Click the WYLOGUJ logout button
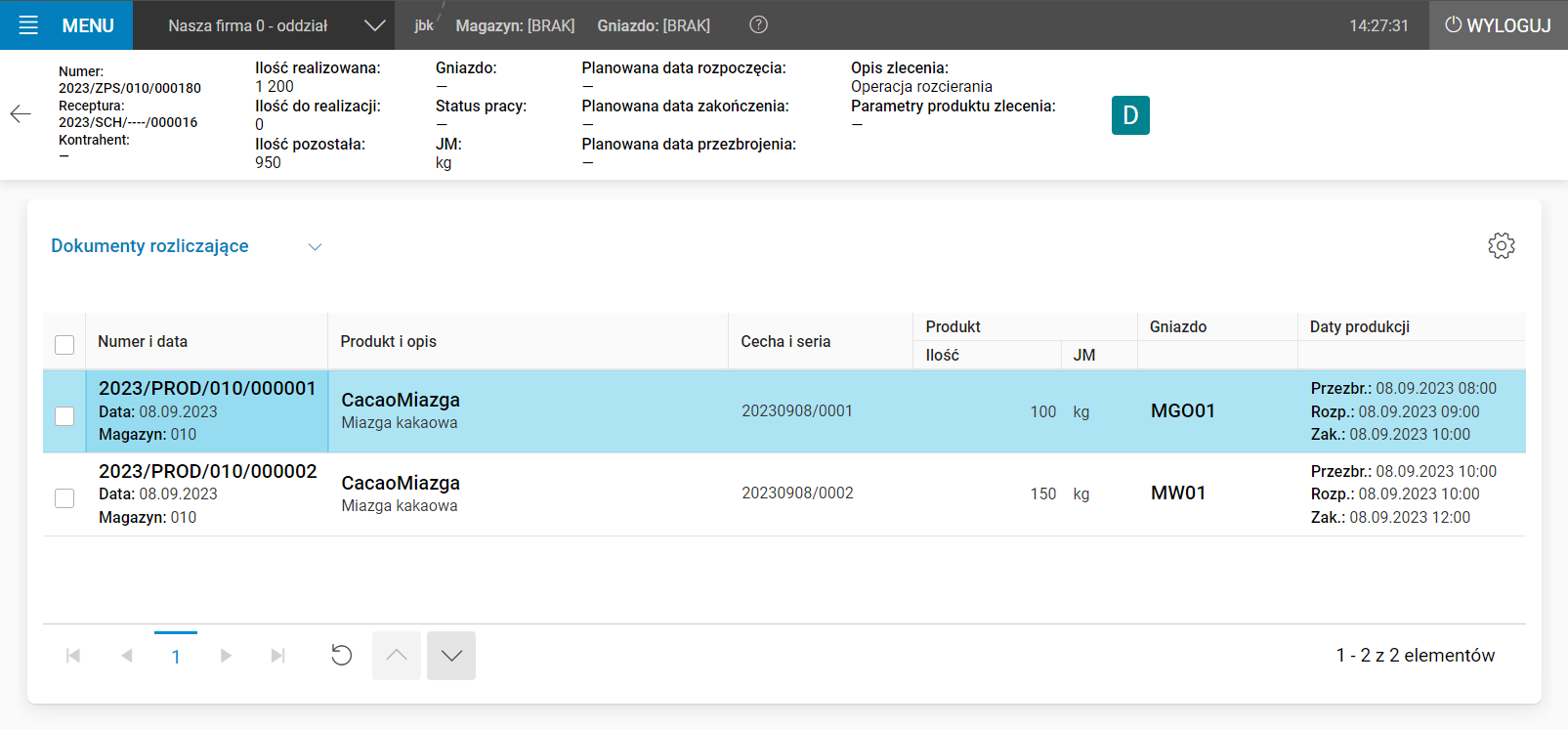The image size is (1568, 729). (1498, 25)
